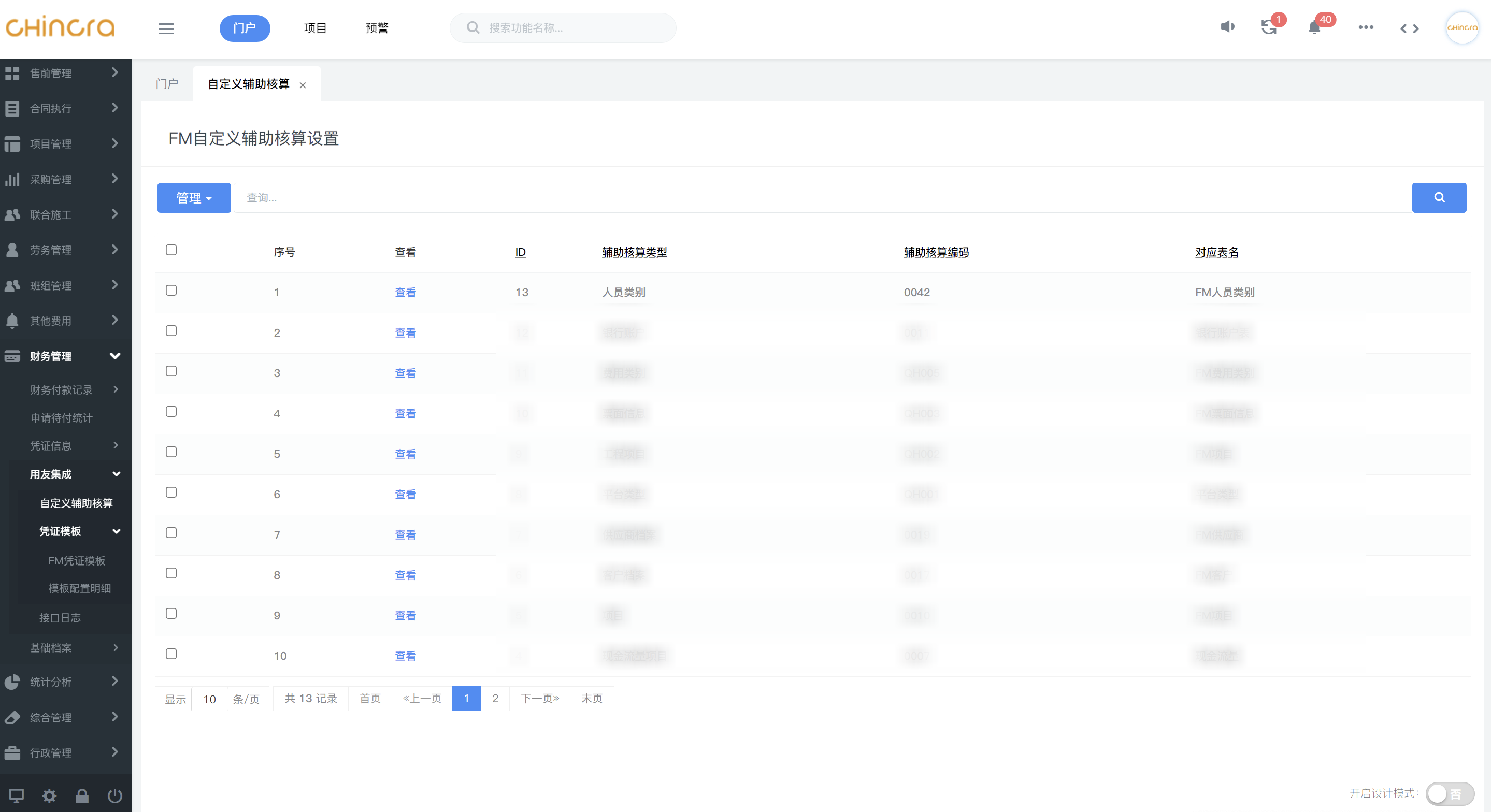Open notifications bell with 40 badge

coord(1314,28)
